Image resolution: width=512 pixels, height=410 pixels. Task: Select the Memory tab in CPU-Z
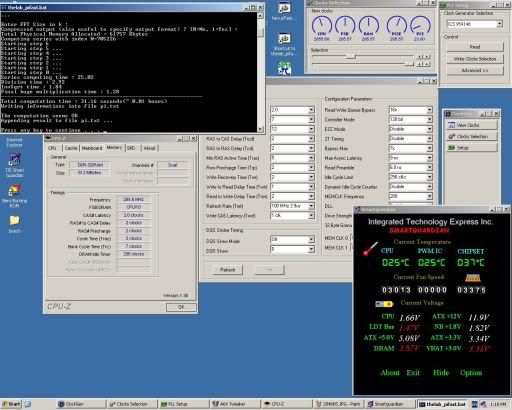tap(114, 147)
